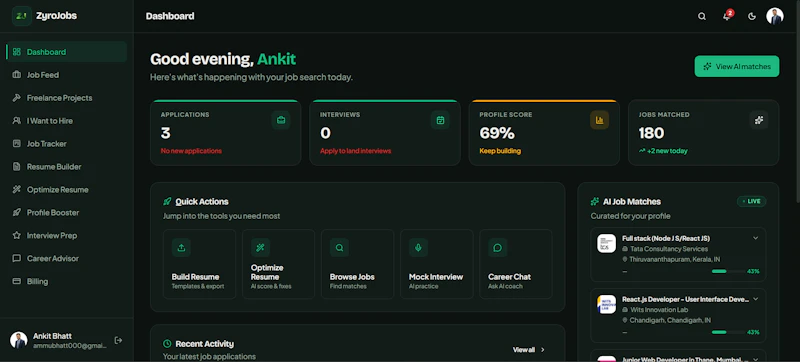
Task: Open Full stack (Node JS/React JS) title
Action: (x=666, y=238)
